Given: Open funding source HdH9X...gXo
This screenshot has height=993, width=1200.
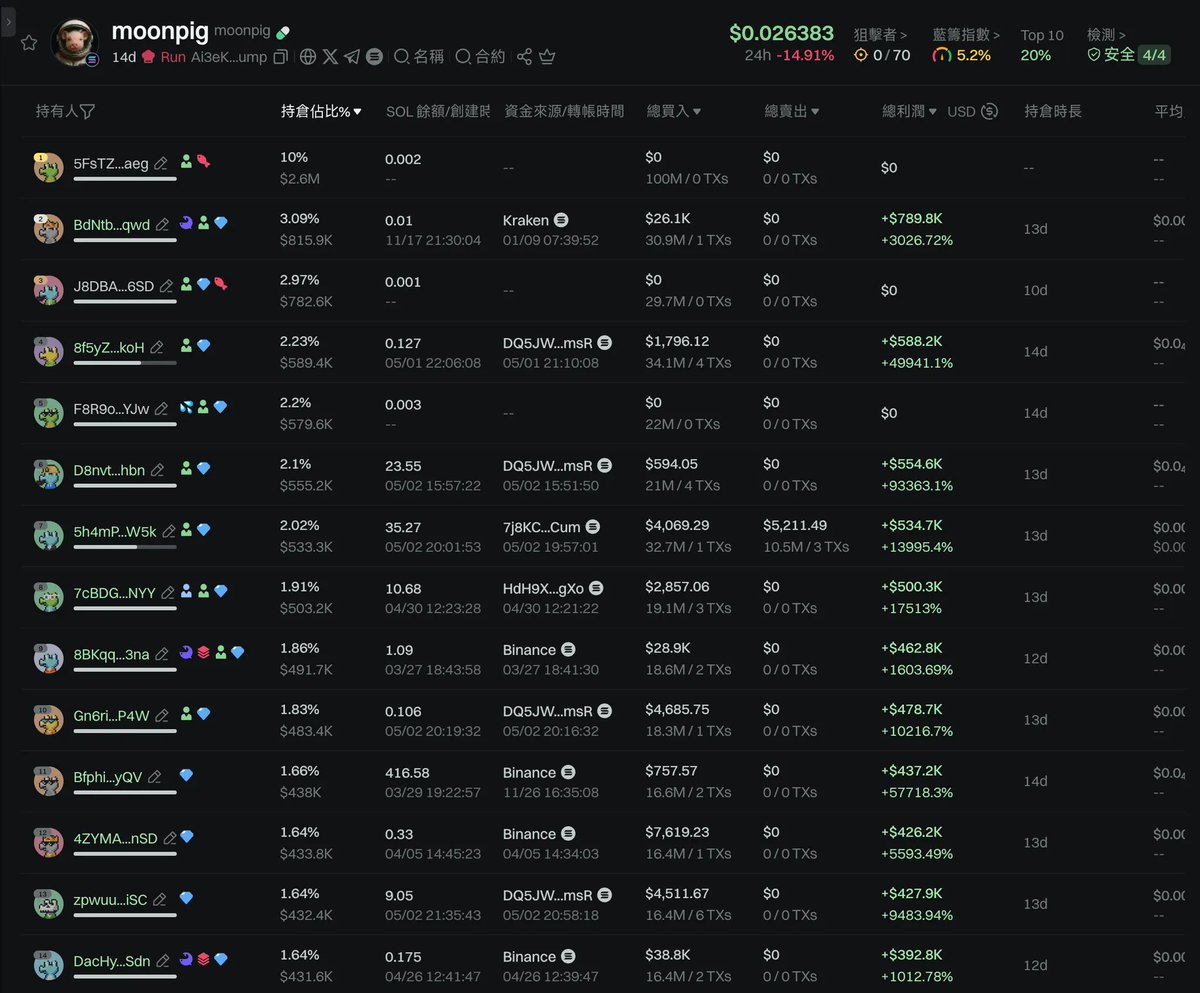Looking at the screenshot, I should 543,588.
